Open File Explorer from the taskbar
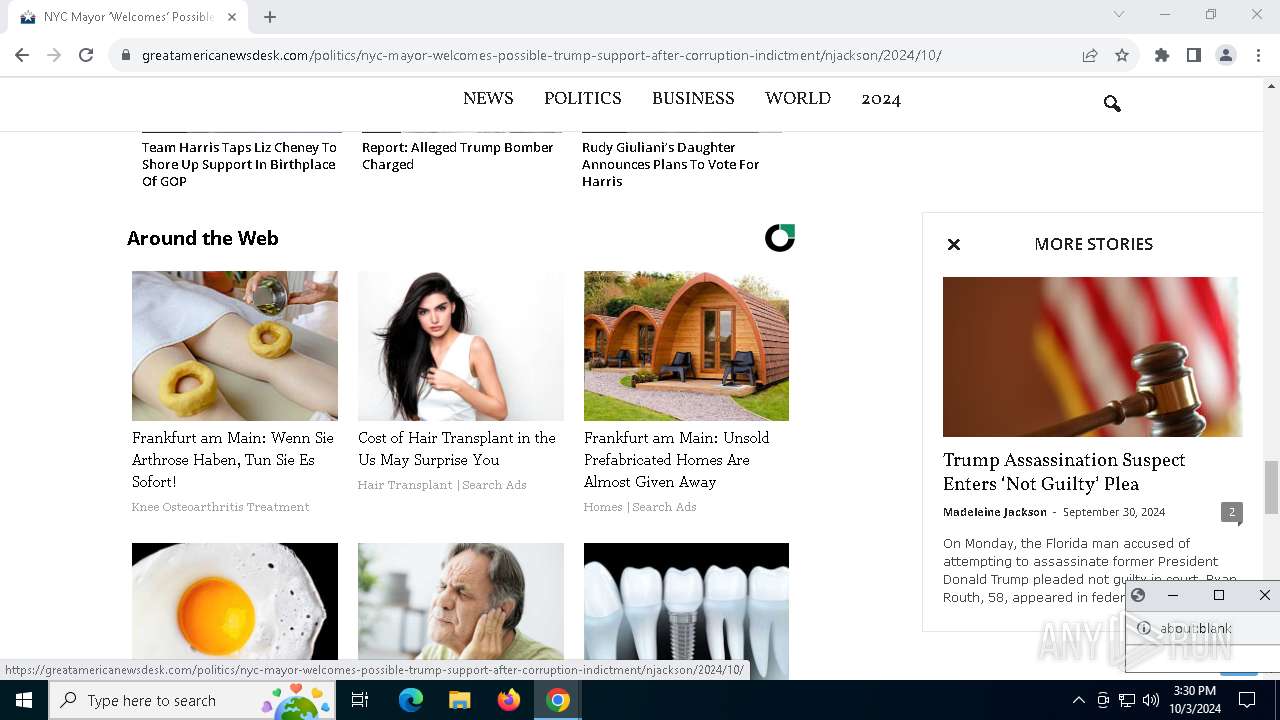Viewport: 1280px width, 720px height. pyautogui.click(x=460, y=700)
